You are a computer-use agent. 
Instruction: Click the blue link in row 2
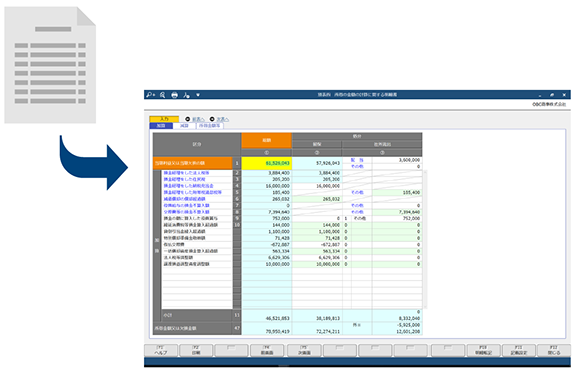(x=186, y=173)
